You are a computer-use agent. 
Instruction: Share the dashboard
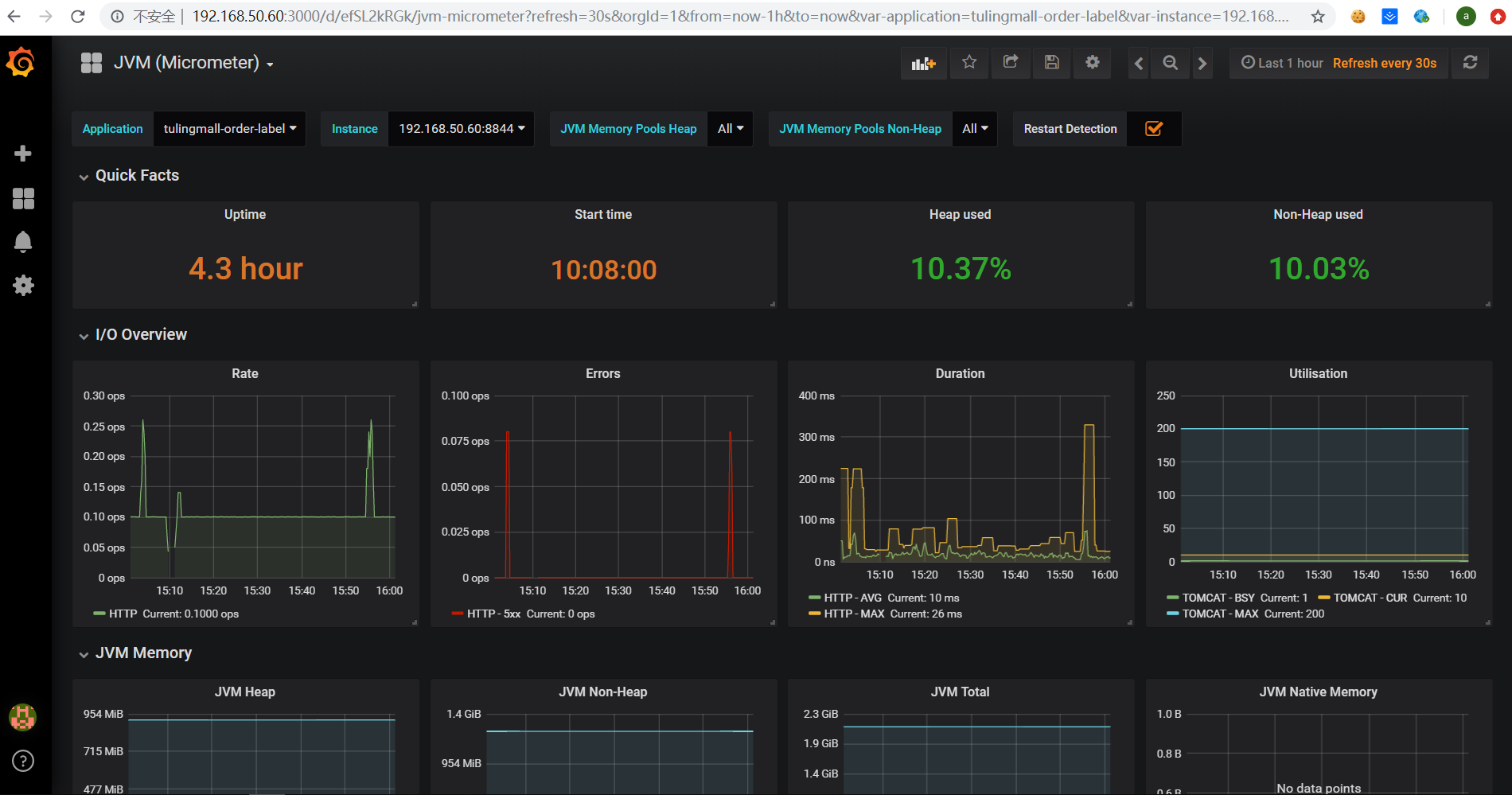[1010, 62]
